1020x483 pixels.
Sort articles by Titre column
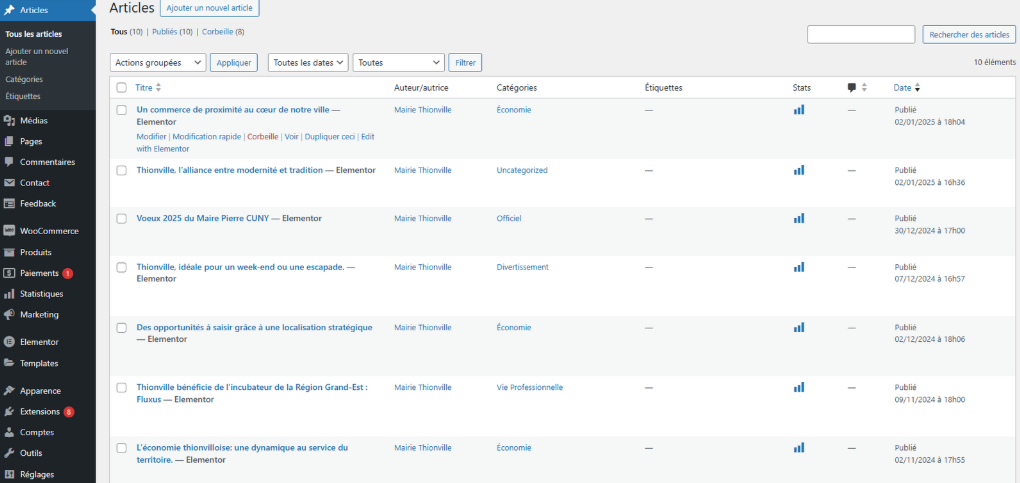point(148,88)
